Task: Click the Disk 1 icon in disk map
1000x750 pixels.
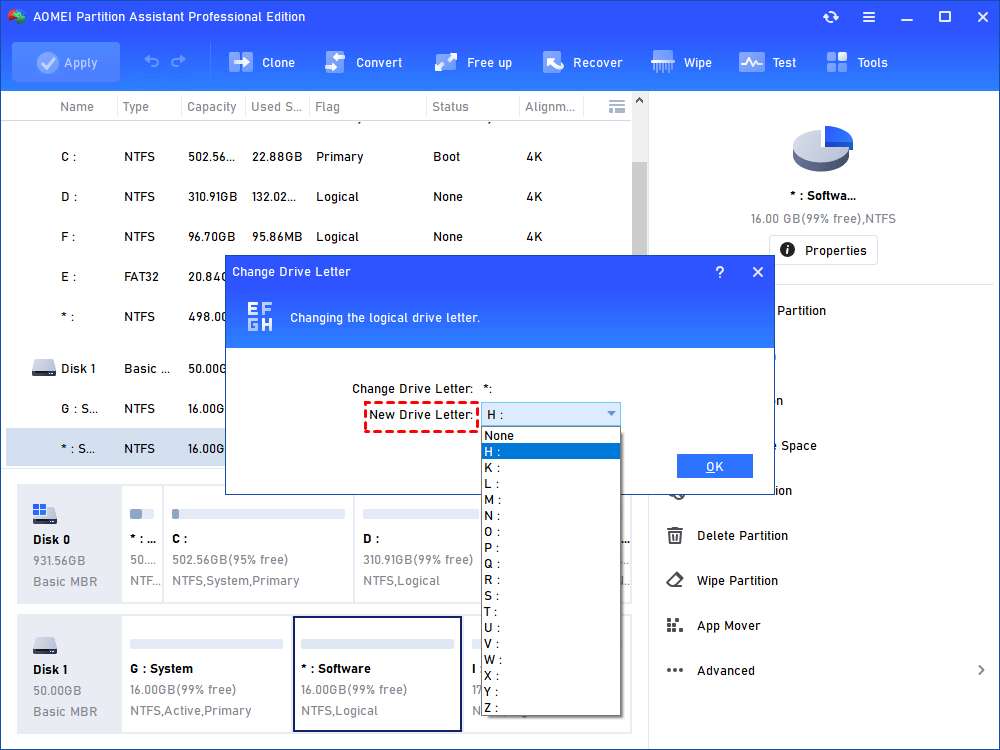Action: (45, 645)
